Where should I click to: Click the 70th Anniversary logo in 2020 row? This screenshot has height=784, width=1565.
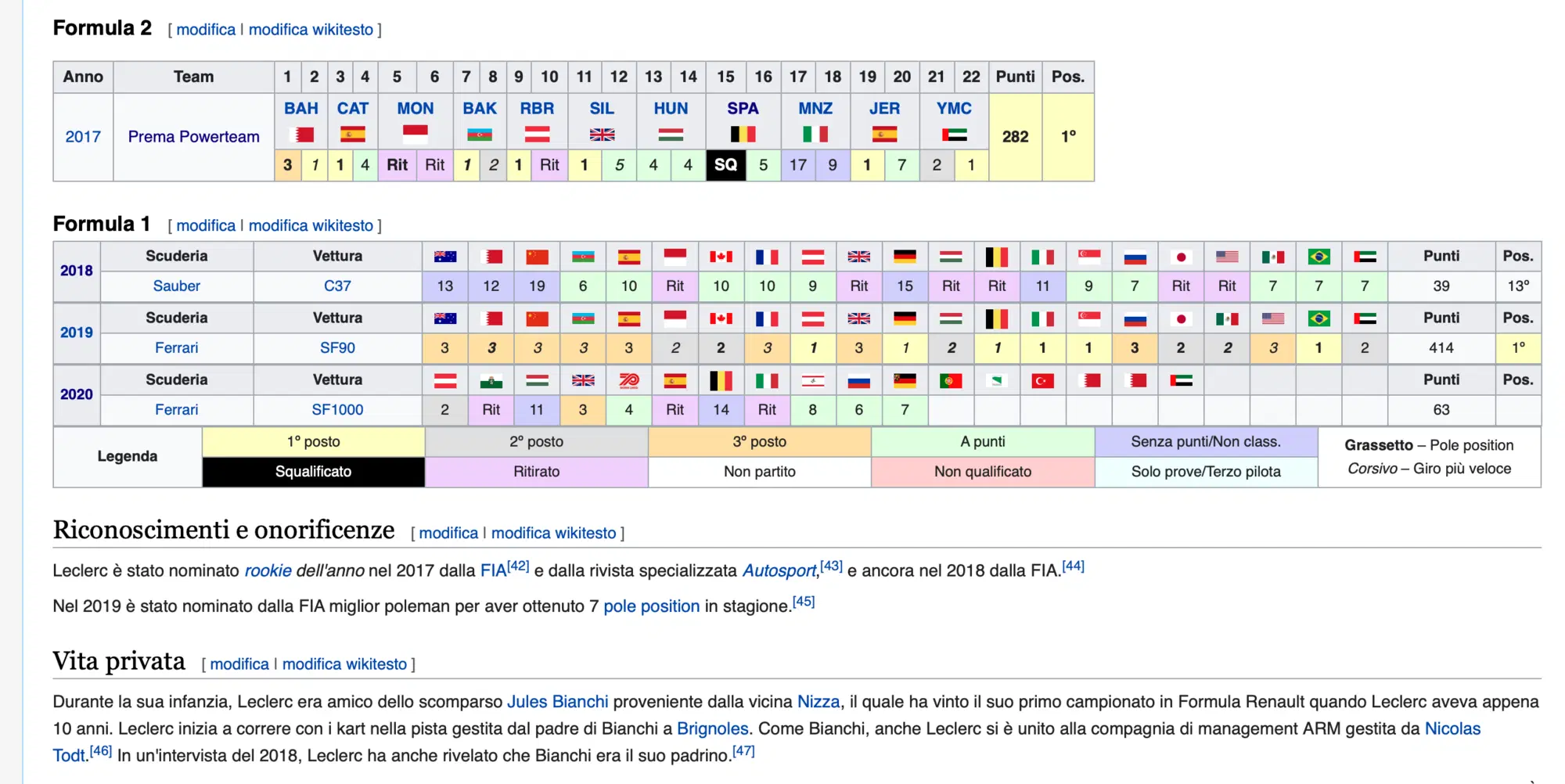pos(628,381)
